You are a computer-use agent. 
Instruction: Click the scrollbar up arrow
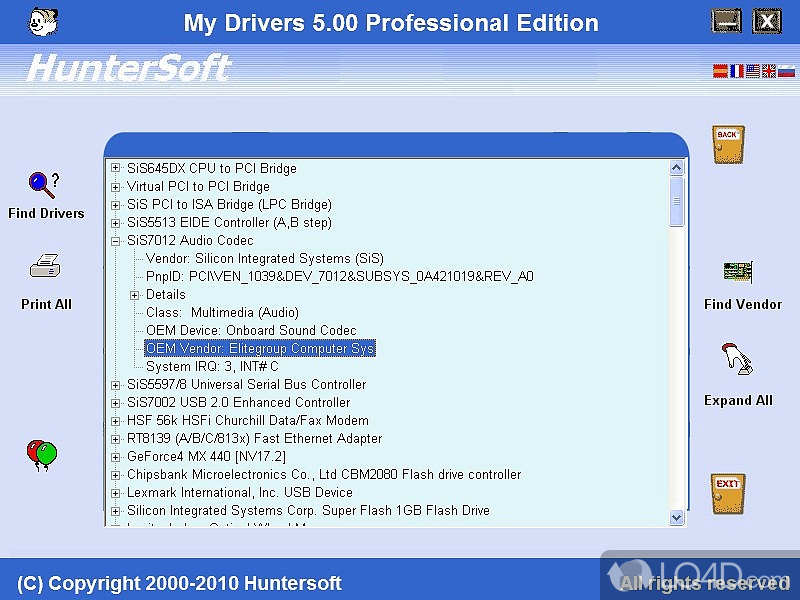(677, 168)
